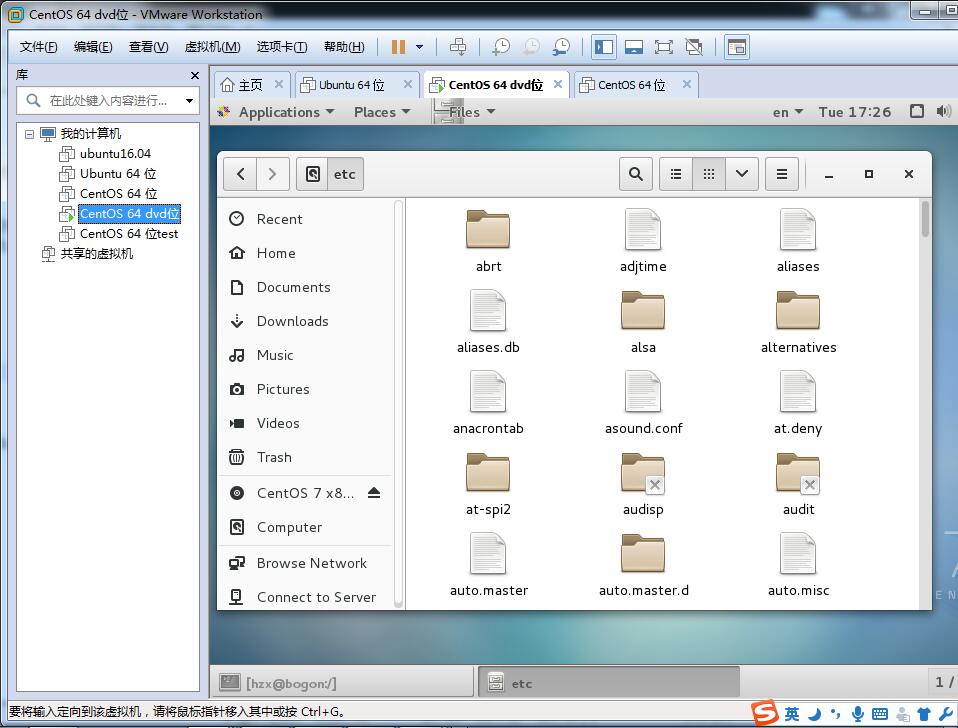Viewport: 958px width, 728px height.
Task: Open the 编辑(E) menu
Action: point(93,47)
